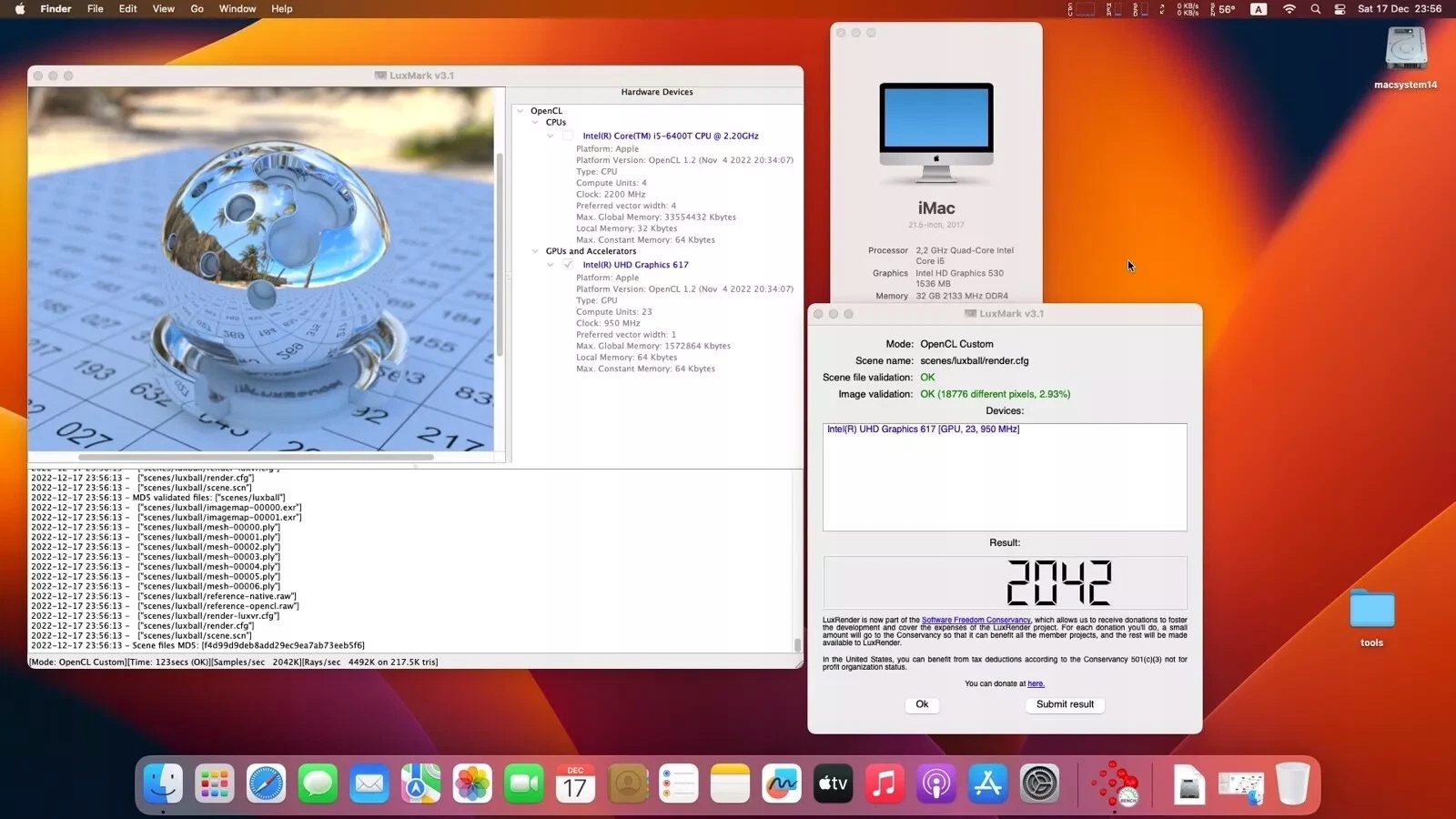
Task: Select the Intel(R) UHD Graphics 617 device entry in result dialog
Action: (923, 430)
